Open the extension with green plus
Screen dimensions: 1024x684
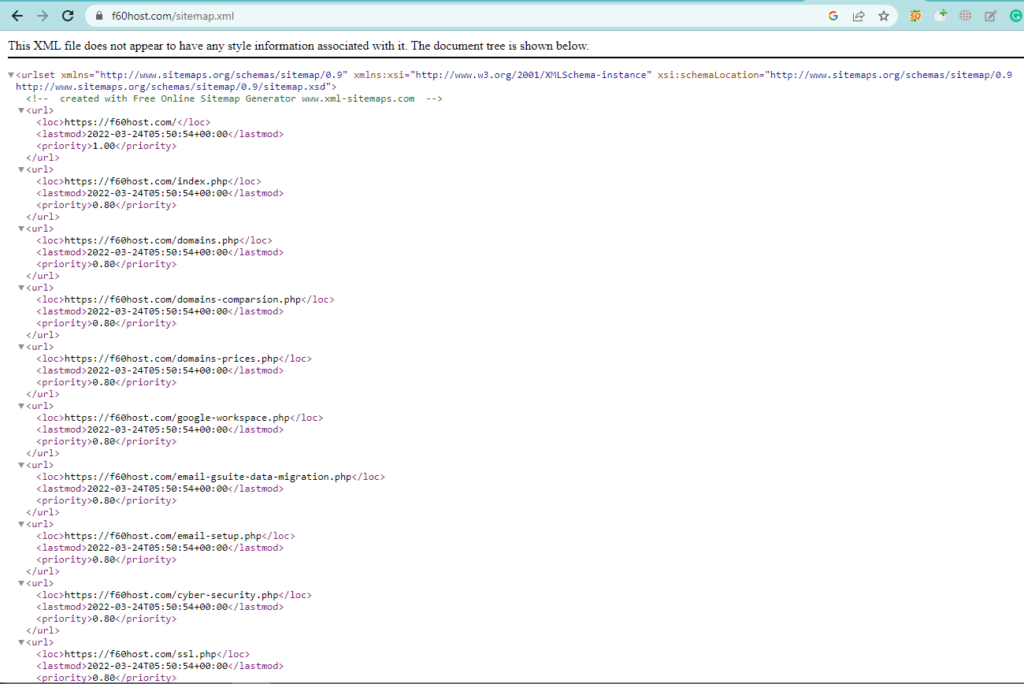[x=941, y=16]
